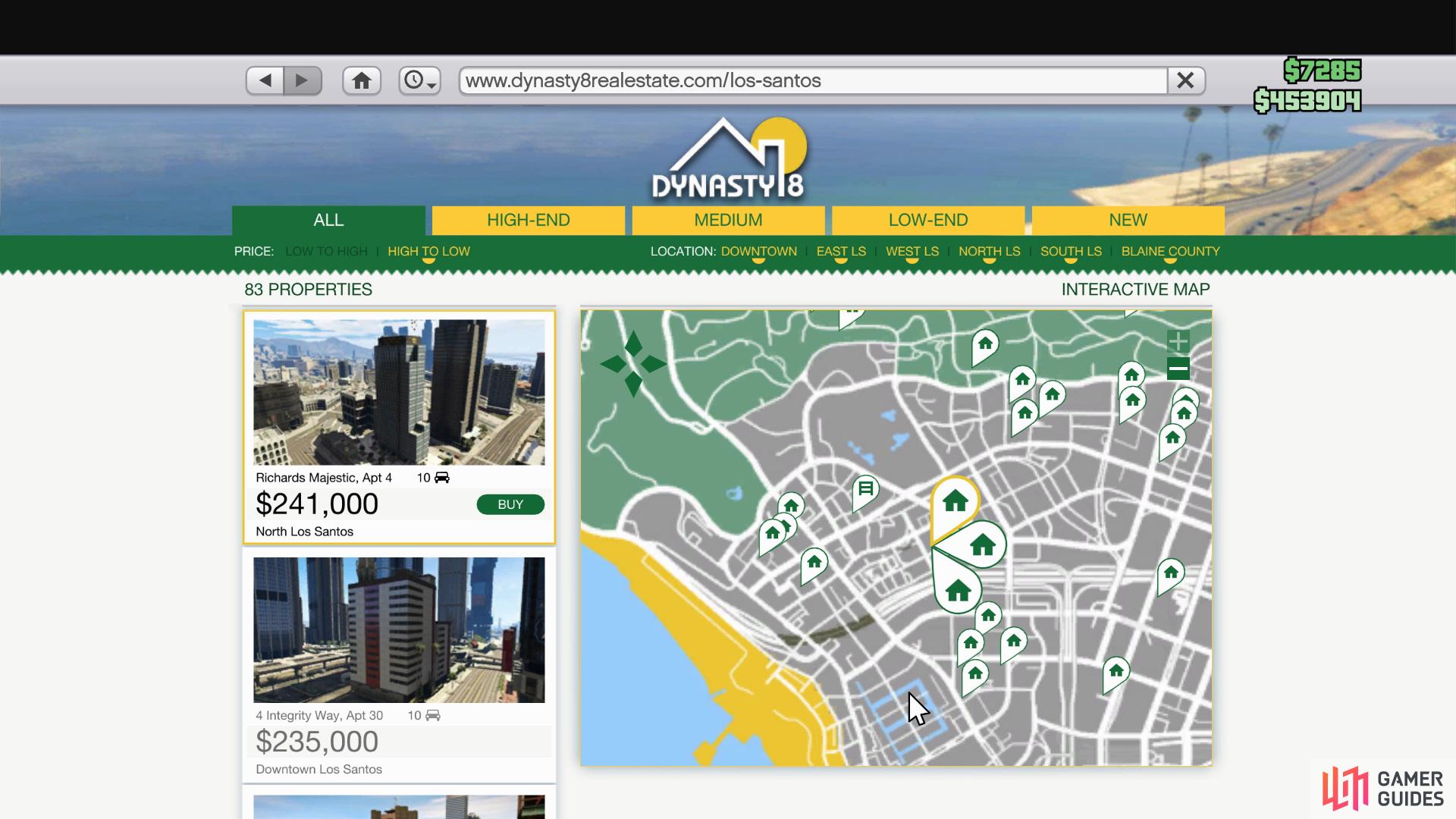Filter location by SOUTH LS

[x=1071, y=251]
